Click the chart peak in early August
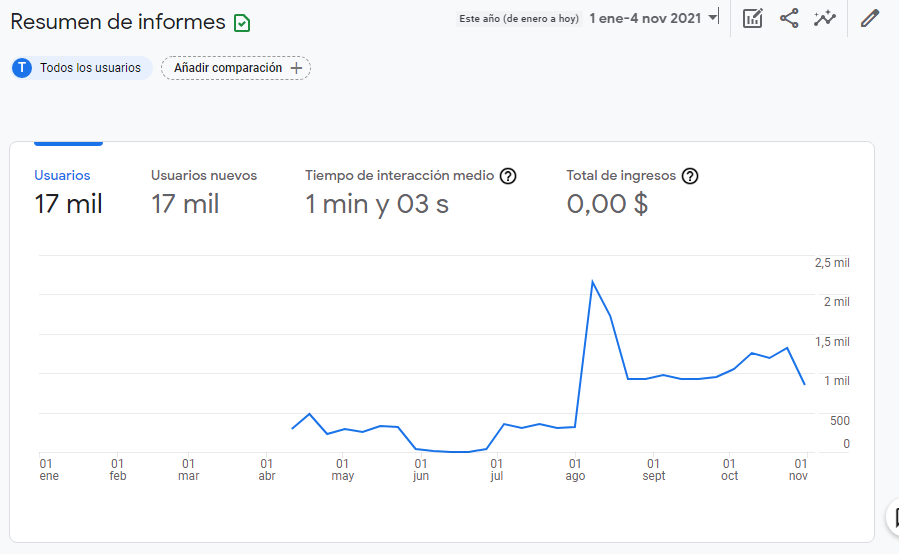The width and height of the screenshot is (899, 554). point(593,281)
